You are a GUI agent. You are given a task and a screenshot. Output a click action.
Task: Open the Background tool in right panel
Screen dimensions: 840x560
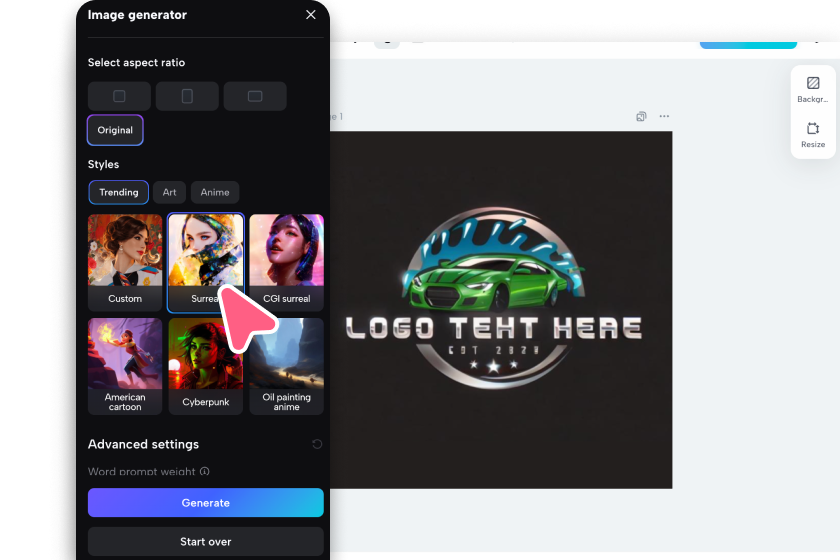pos(813,90)
